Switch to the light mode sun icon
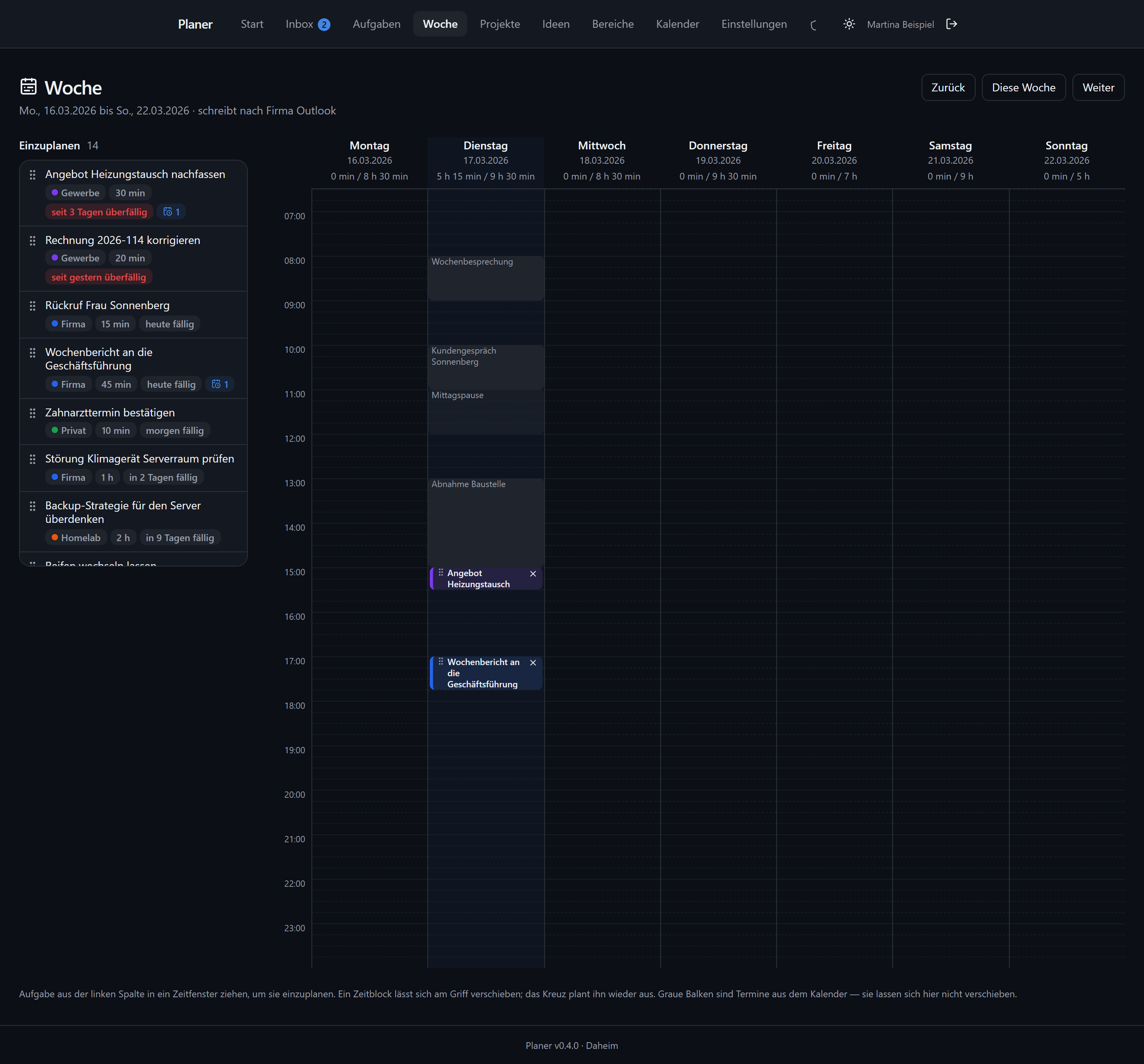Viewport: 1144px width, 1064px height. (x=849, y=24)
